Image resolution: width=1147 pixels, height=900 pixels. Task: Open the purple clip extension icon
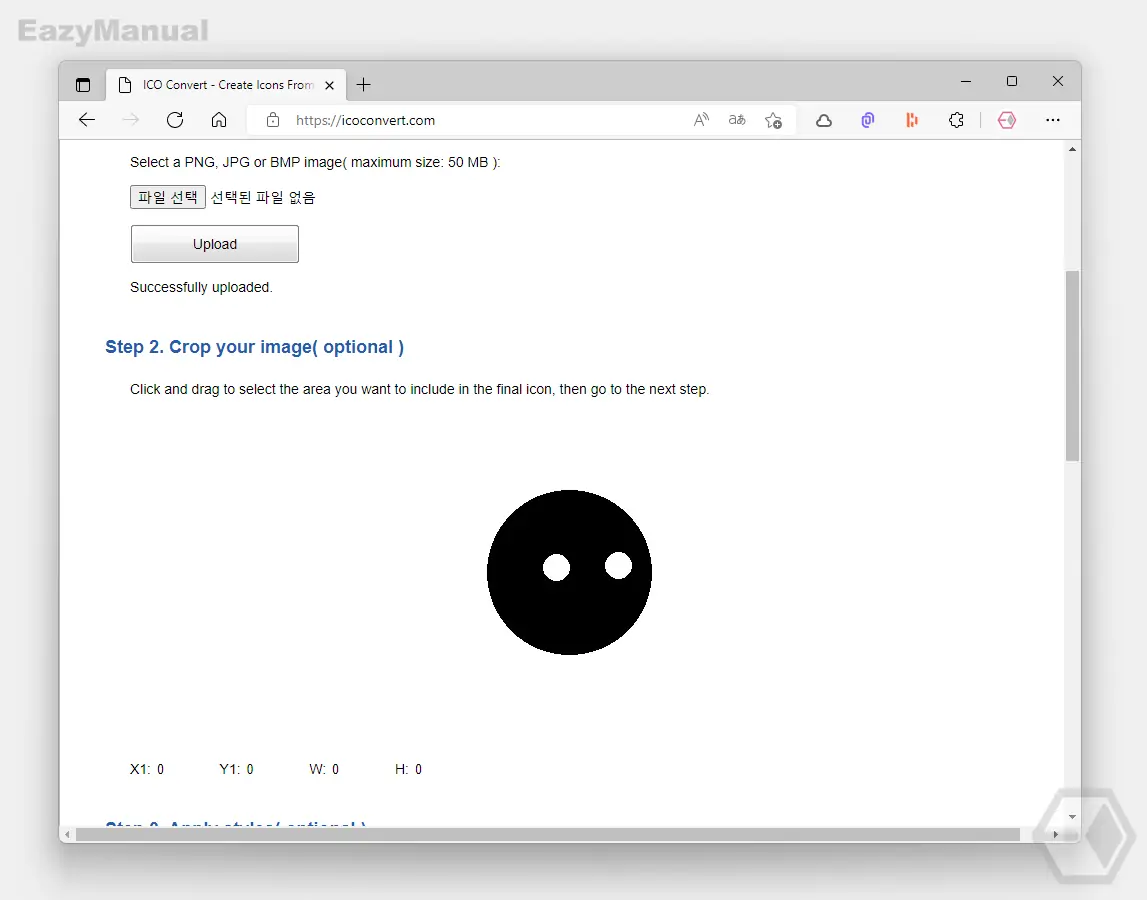(x=868, y=120)
